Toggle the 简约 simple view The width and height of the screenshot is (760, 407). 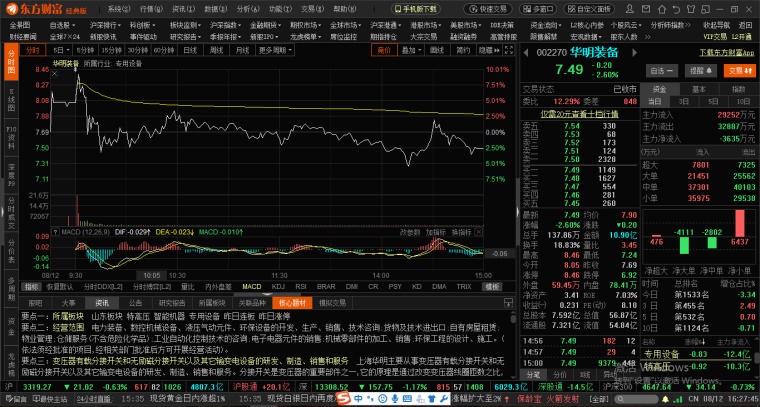point(463,50)
